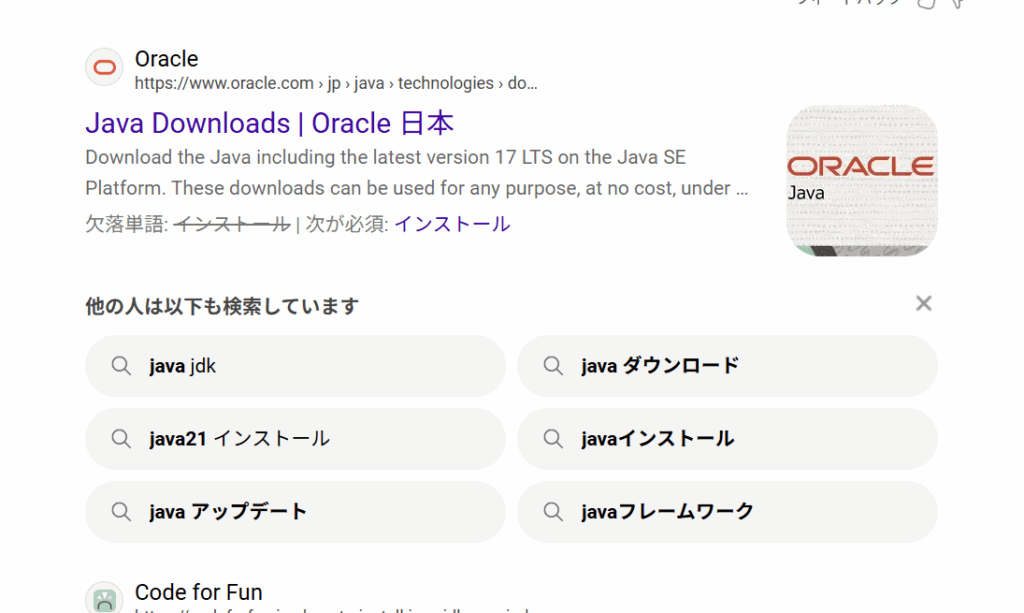The image size is (1024, 613).
Task: Click the magnifier icon beside java アップデート
Action: pyautogui.click(x=121, y=512)
